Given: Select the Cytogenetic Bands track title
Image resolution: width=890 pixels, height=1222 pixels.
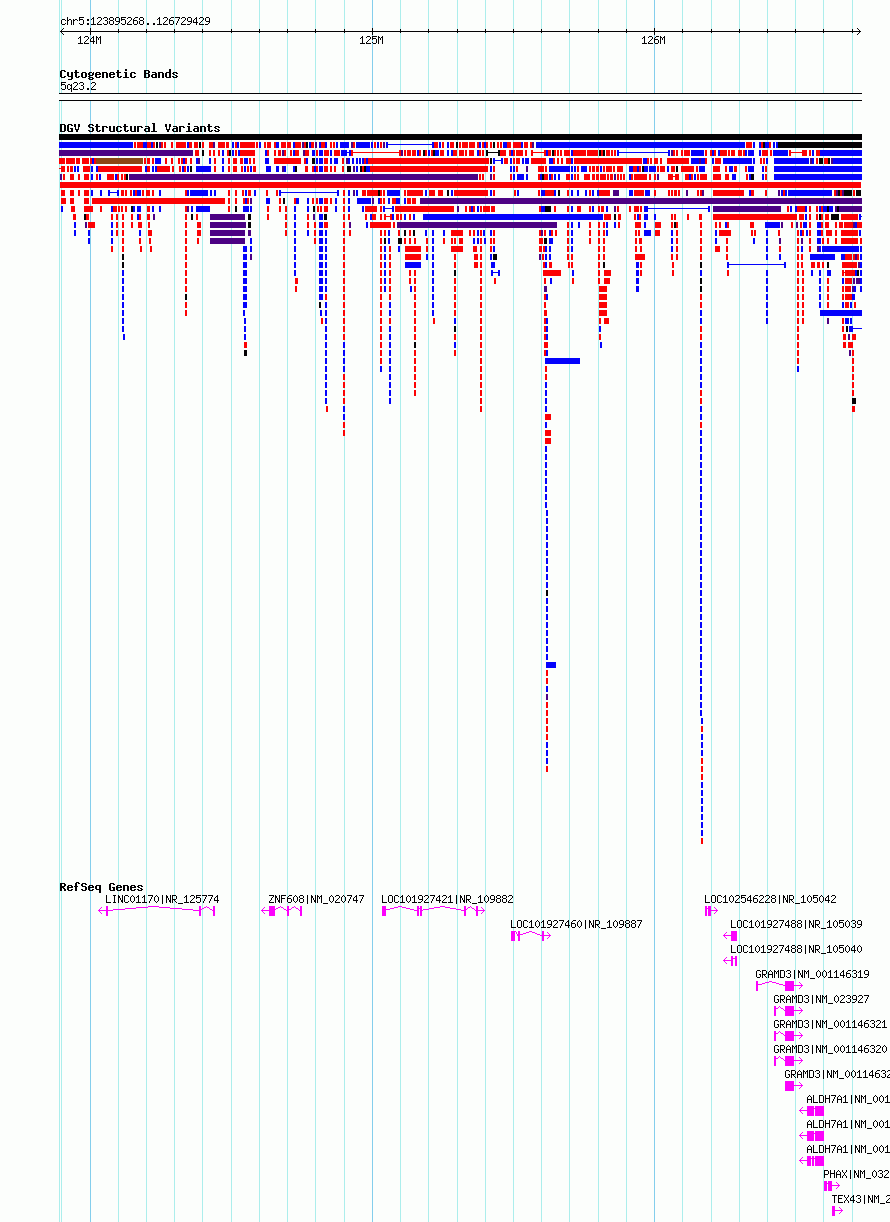Looking at the screenshot, I should coord(119,74).
